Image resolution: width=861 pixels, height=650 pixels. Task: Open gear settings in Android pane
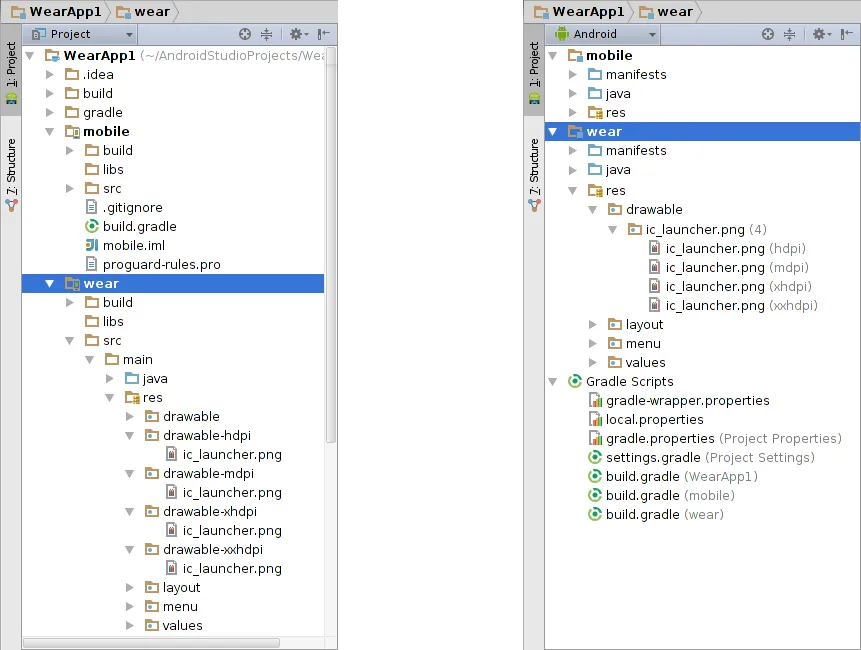[x=821, y=34]
